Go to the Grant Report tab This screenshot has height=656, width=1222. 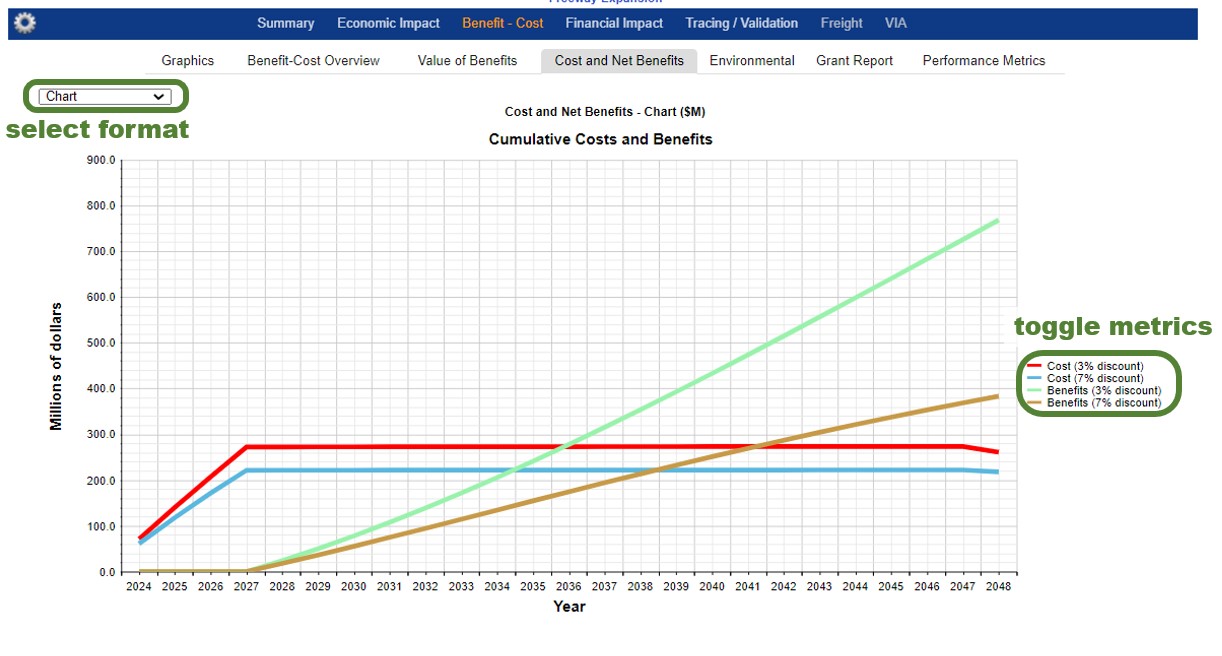(x=854, y=61)
